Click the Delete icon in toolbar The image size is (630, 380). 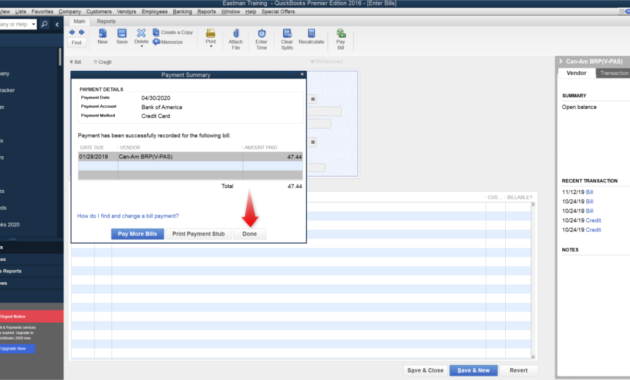141,33
